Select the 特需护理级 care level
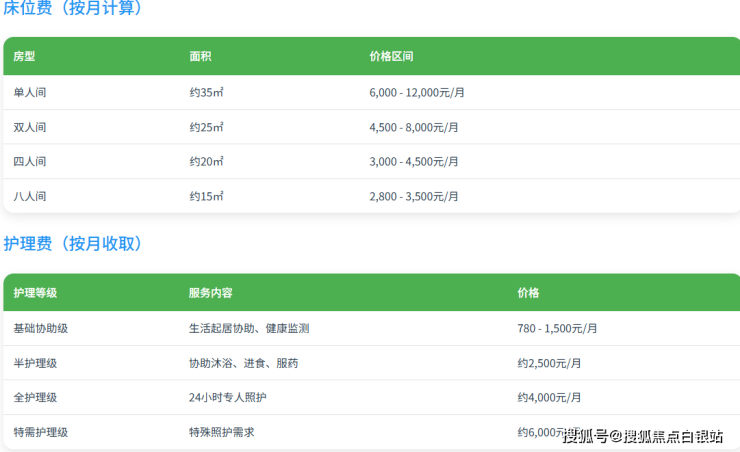 [x=41, y=432]
